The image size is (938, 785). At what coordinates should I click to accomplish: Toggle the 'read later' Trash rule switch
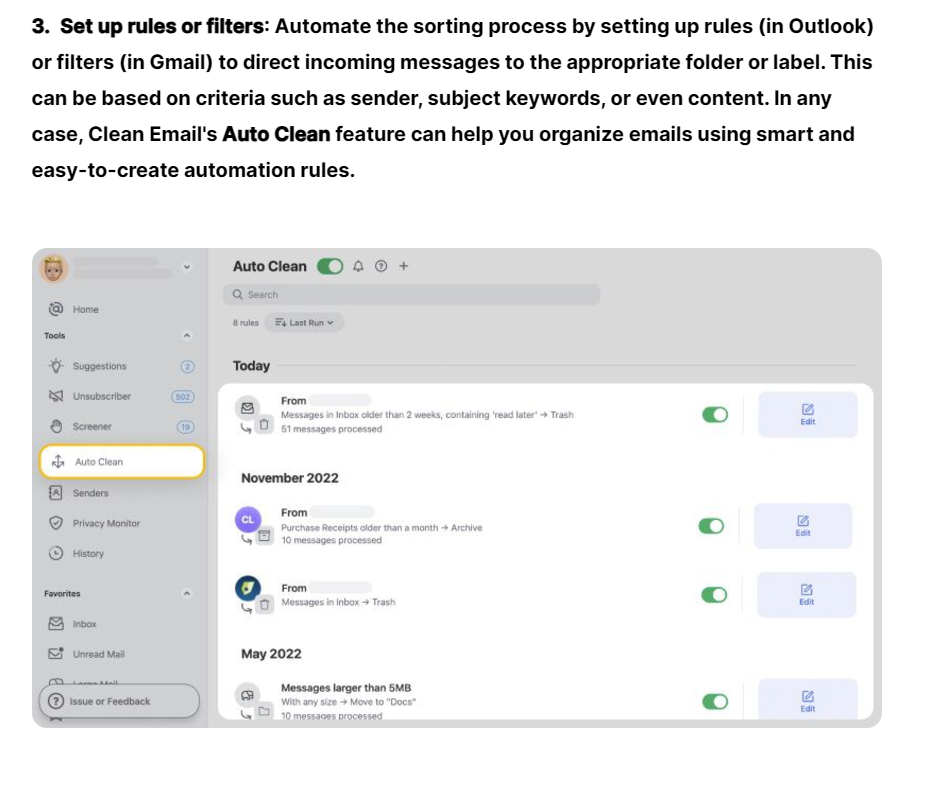tap(715, 415)
